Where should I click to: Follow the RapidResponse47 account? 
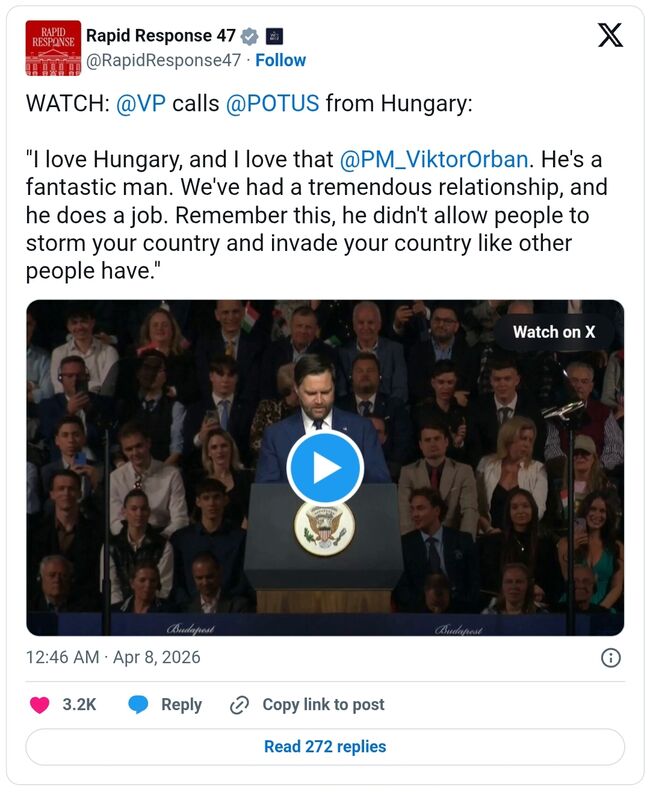coord(281,60)
